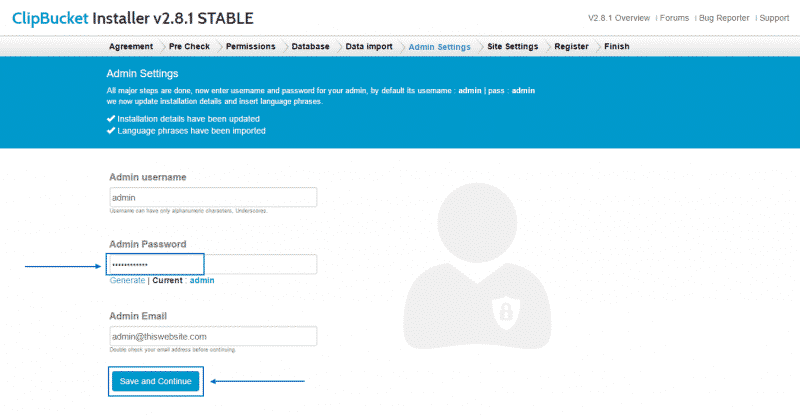This screenshot has width=800, height=415.
Task: Open the Database step tab
Action: point(310,46)
